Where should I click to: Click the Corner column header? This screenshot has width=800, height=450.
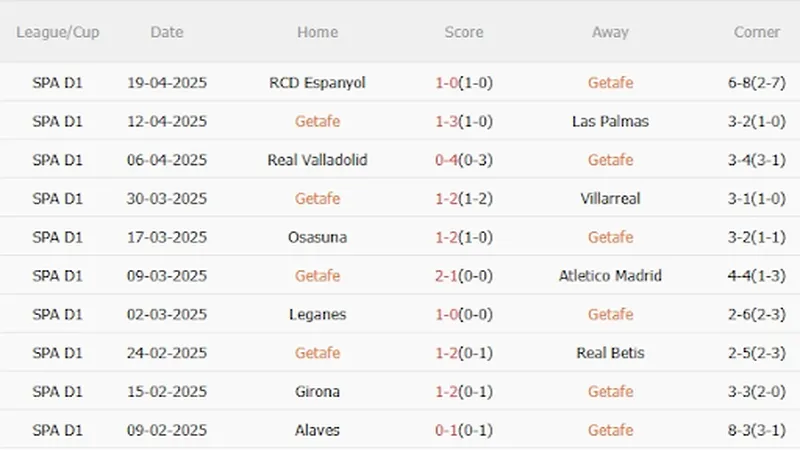pyautogui.click(x=757, y=32)
